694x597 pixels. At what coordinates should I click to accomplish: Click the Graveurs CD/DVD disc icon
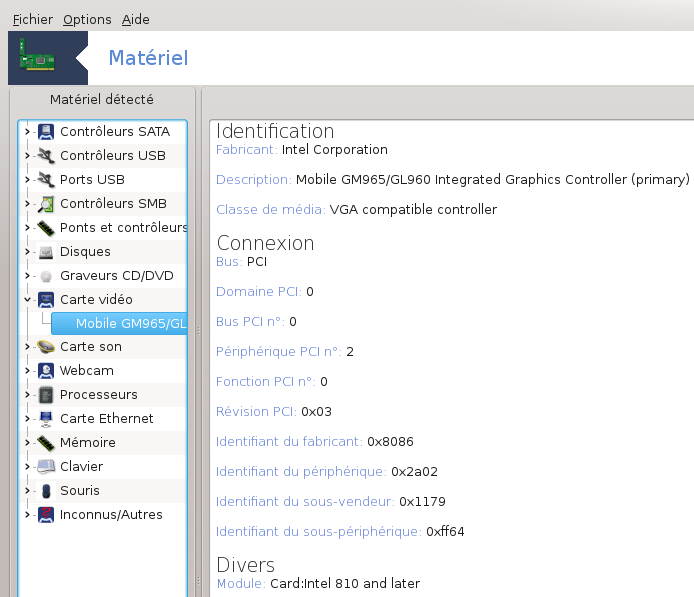[x=46, y=276]
